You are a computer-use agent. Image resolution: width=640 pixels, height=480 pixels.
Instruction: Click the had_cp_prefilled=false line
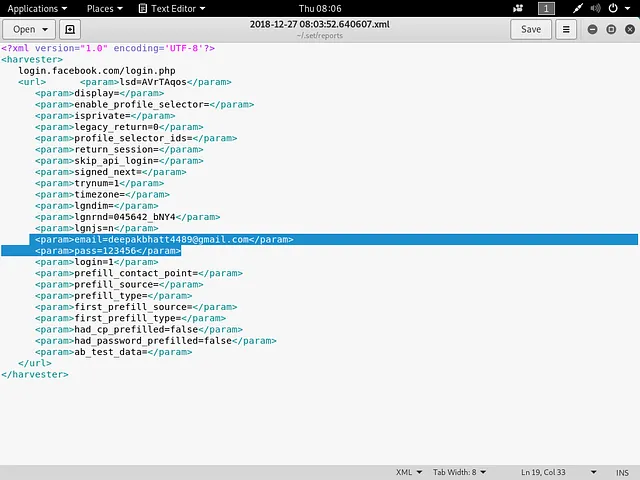pyautogui.click(x=139, y=329)
